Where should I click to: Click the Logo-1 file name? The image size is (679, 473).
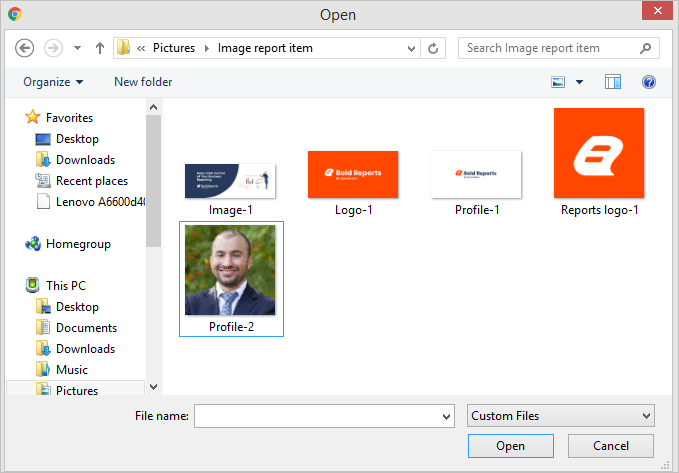click(x=353, y=210)
